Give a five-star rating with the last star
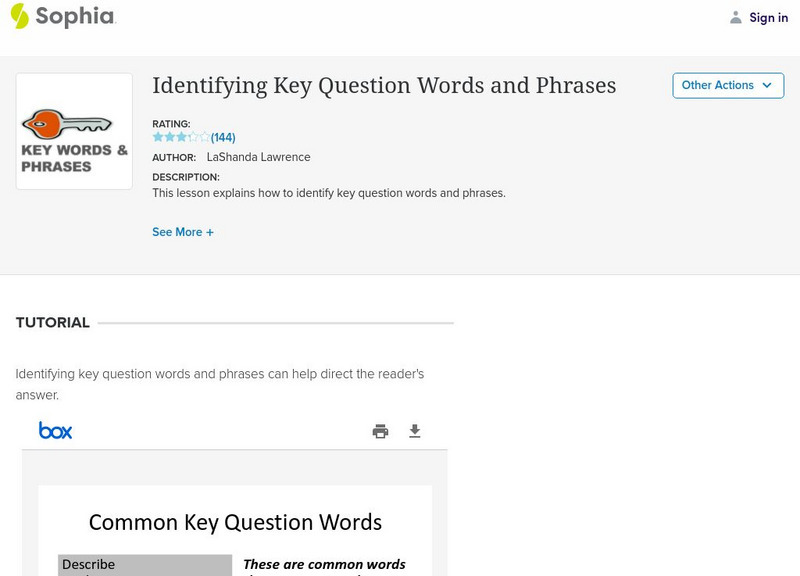 tap(205, 137)
